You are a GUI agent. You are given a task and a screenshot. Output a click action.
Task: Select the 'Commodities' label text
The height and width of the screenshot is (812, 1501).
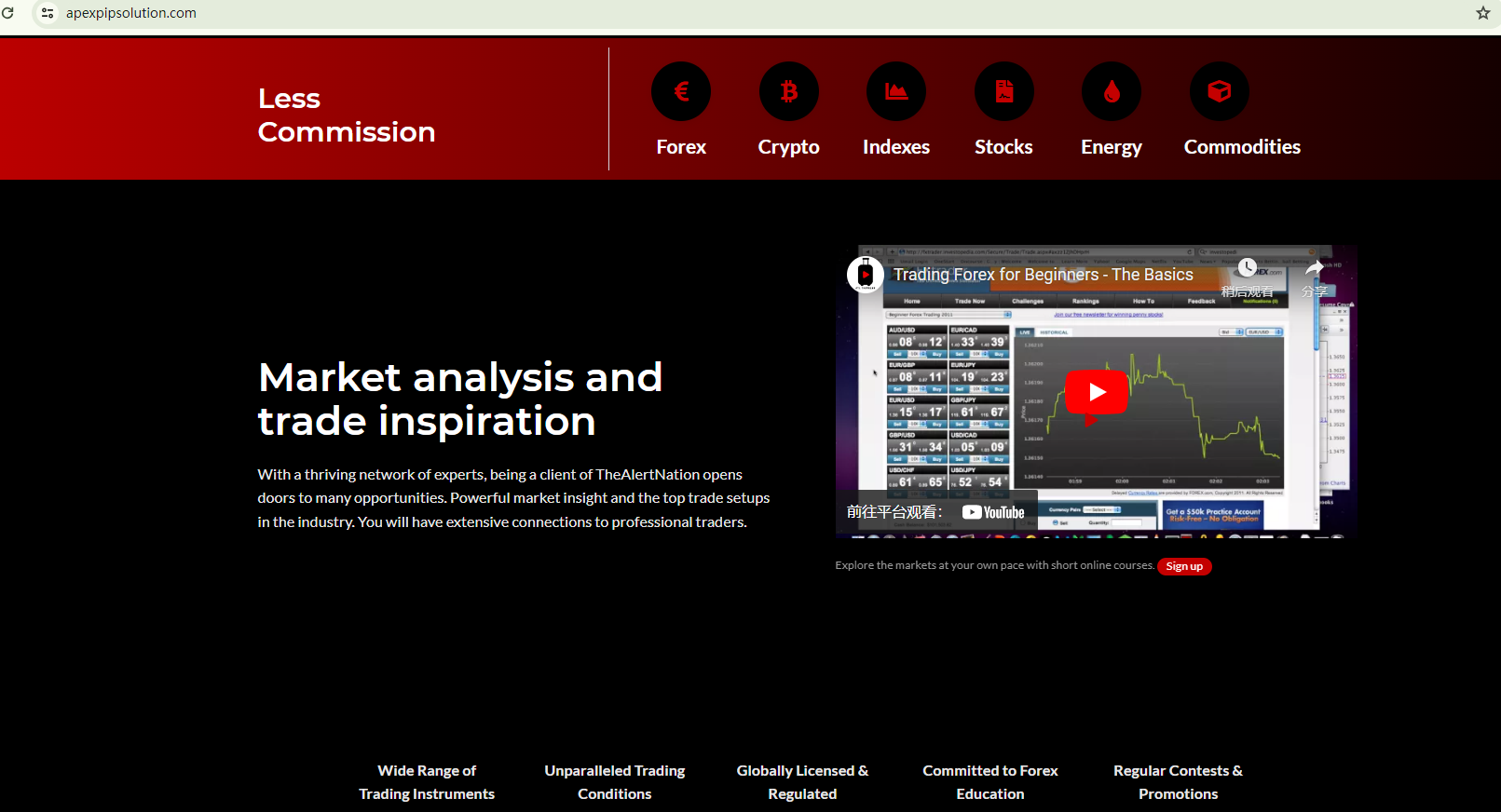[x=1242, y=147]
